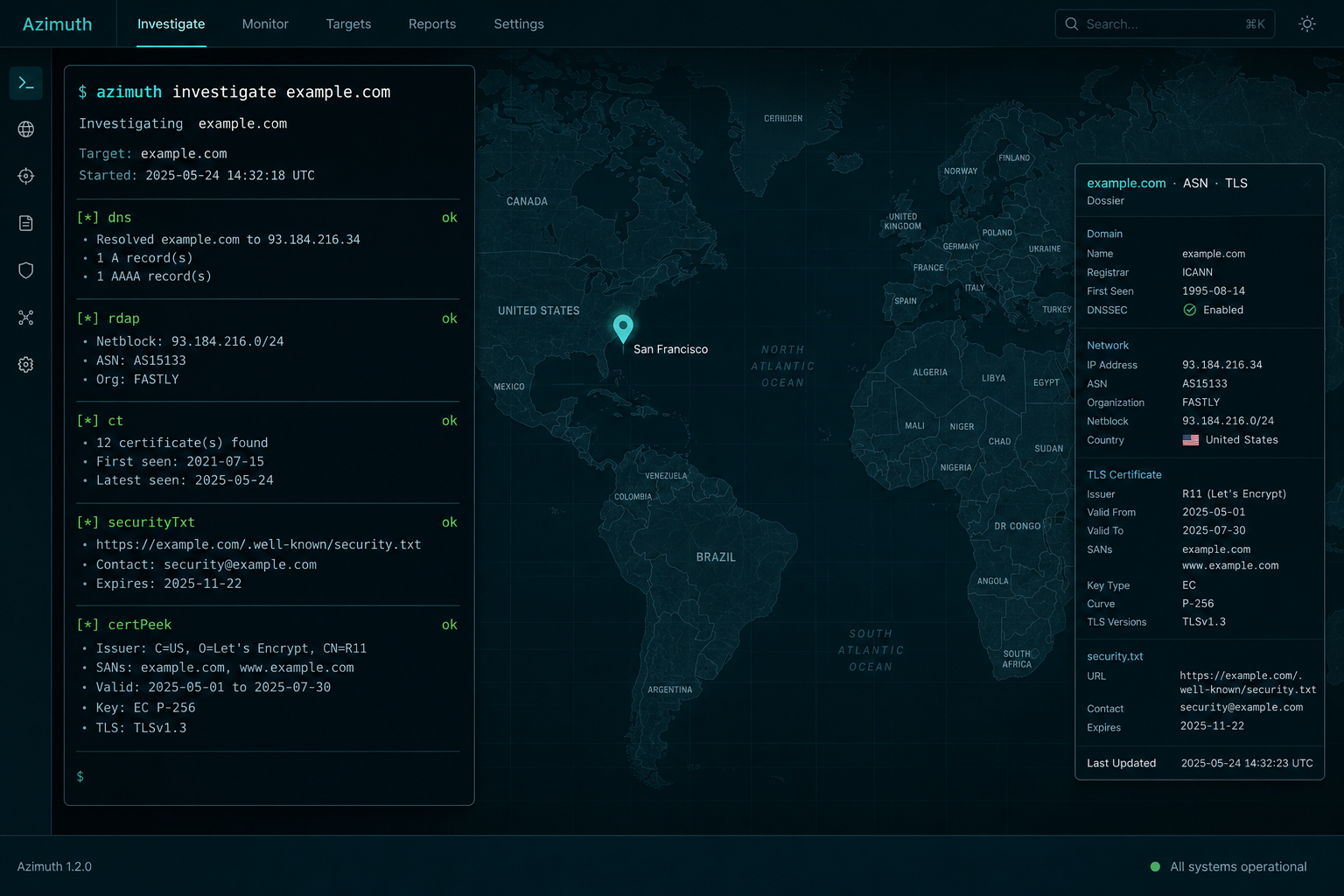
Task: Open the gear settings sidebar icon
Action: pyautogui.click(x=26, y=365)
